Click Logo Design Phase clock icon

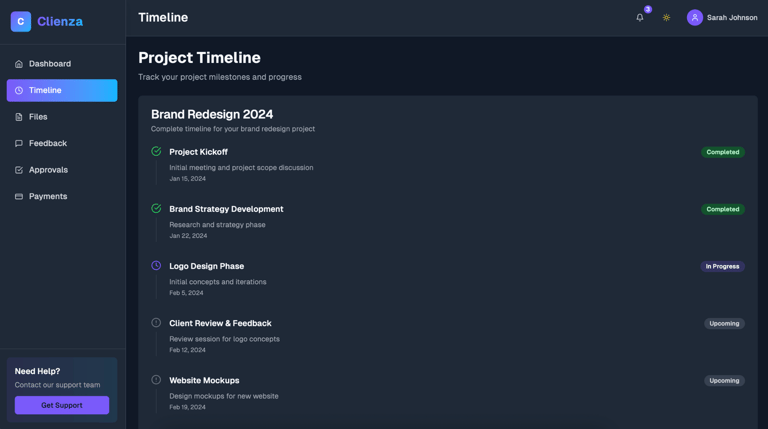(x=156, y=265)
